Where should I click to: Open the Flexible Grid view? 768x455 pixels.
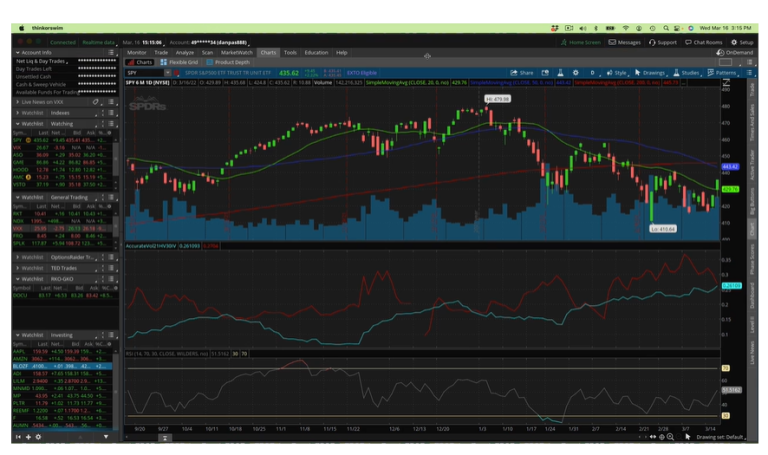coord(182,62)
